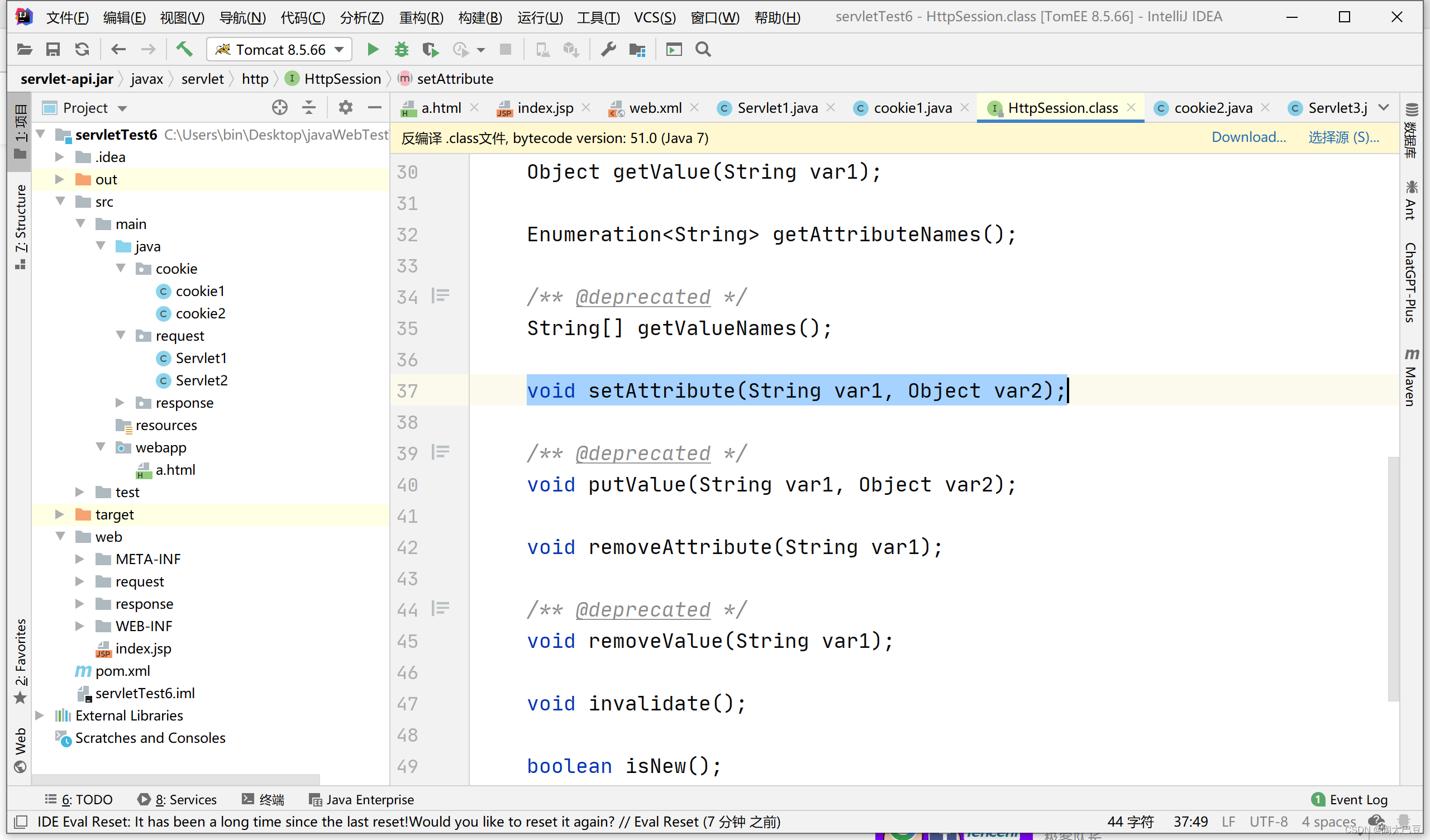Open the Event Log button
Screen dimensions: 1430x840
pos(1350,800)
